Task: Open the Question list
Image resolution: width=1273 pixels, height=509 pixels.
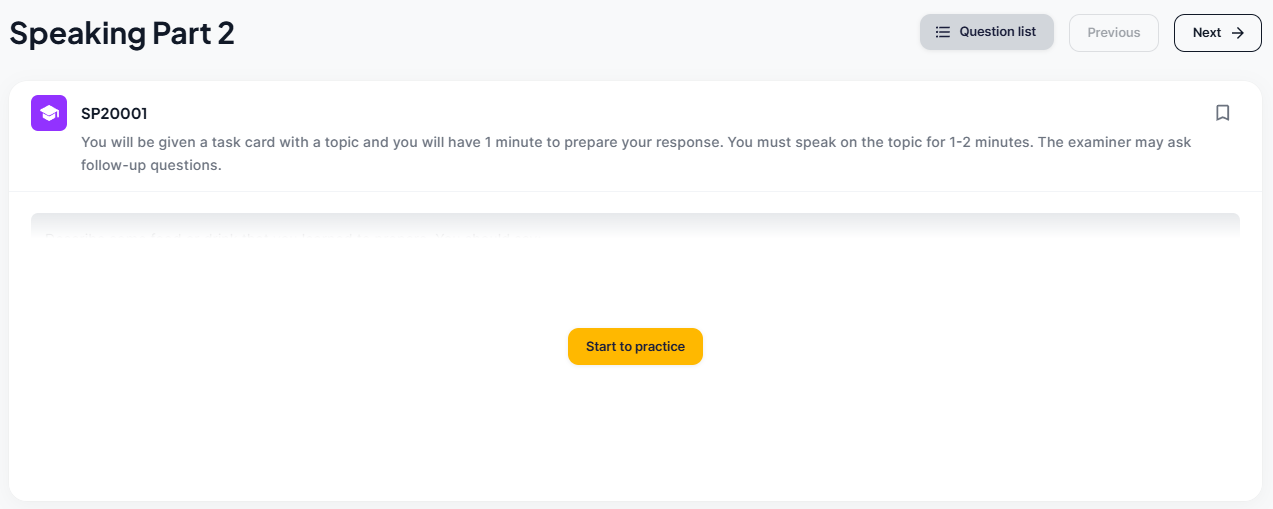Action: point(986,32)
